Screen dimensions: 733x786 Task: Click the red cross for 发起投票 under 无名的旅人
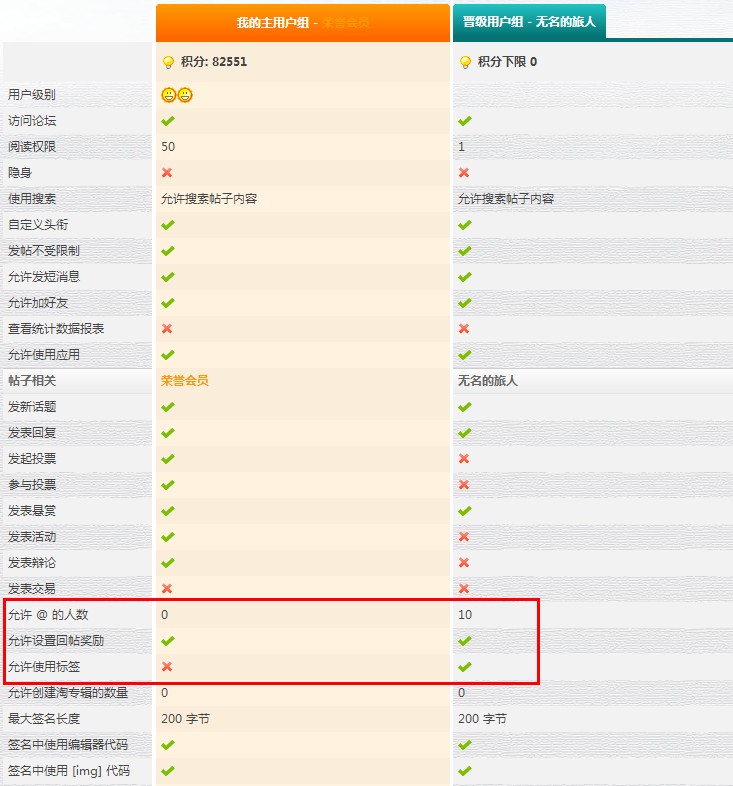[464, 459]
